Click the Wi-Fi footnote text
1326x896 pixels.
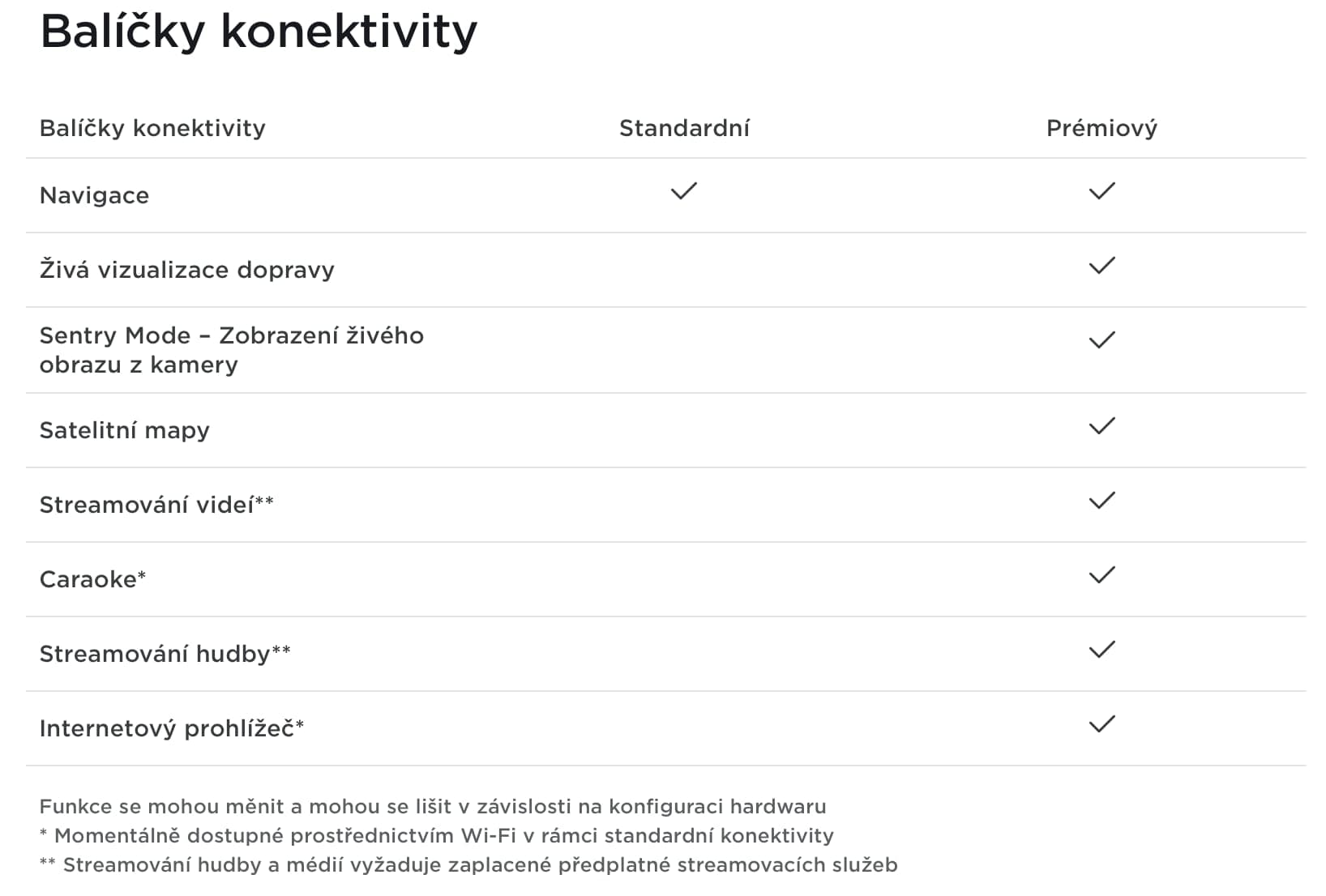point(436,835)
